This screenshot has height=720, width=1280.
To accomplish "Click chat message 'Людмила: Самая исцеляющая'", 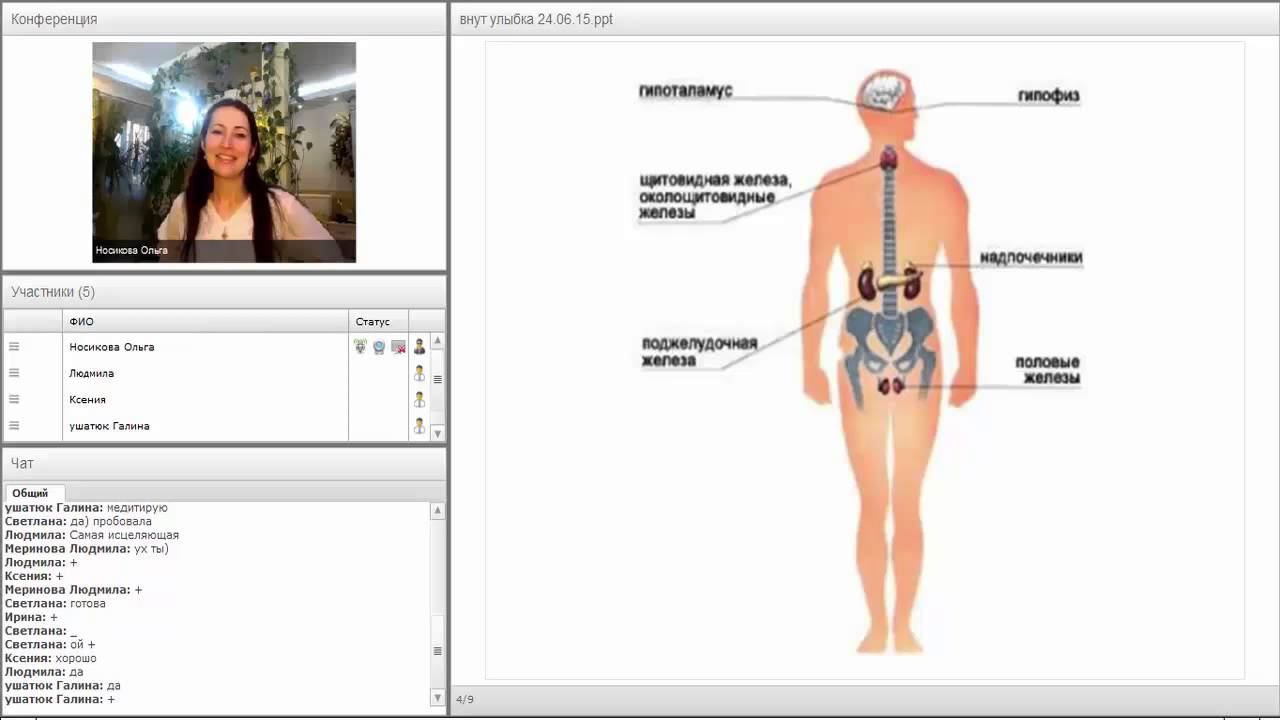I will coord(92,535).
